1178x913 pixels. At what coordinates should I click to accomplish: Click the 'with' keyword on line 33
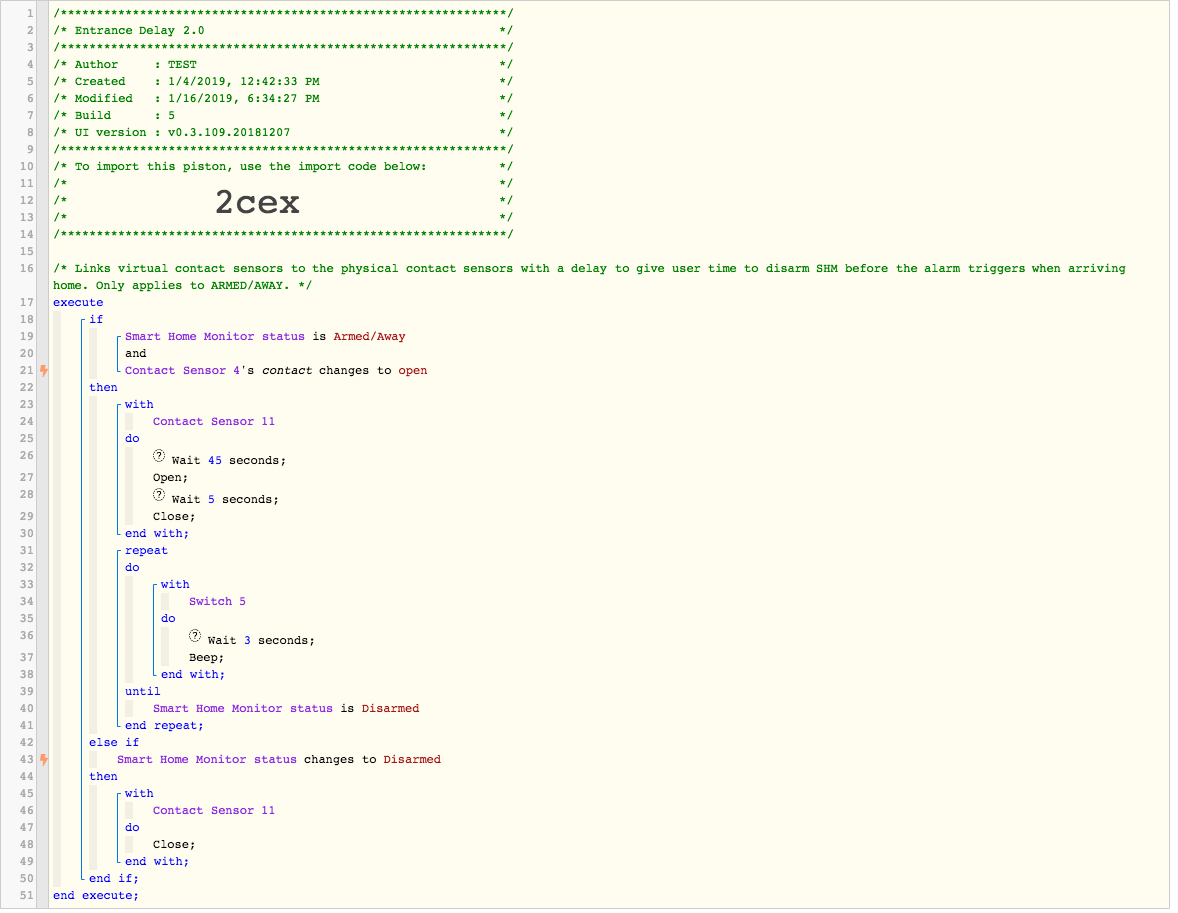(x=175, y=585)
